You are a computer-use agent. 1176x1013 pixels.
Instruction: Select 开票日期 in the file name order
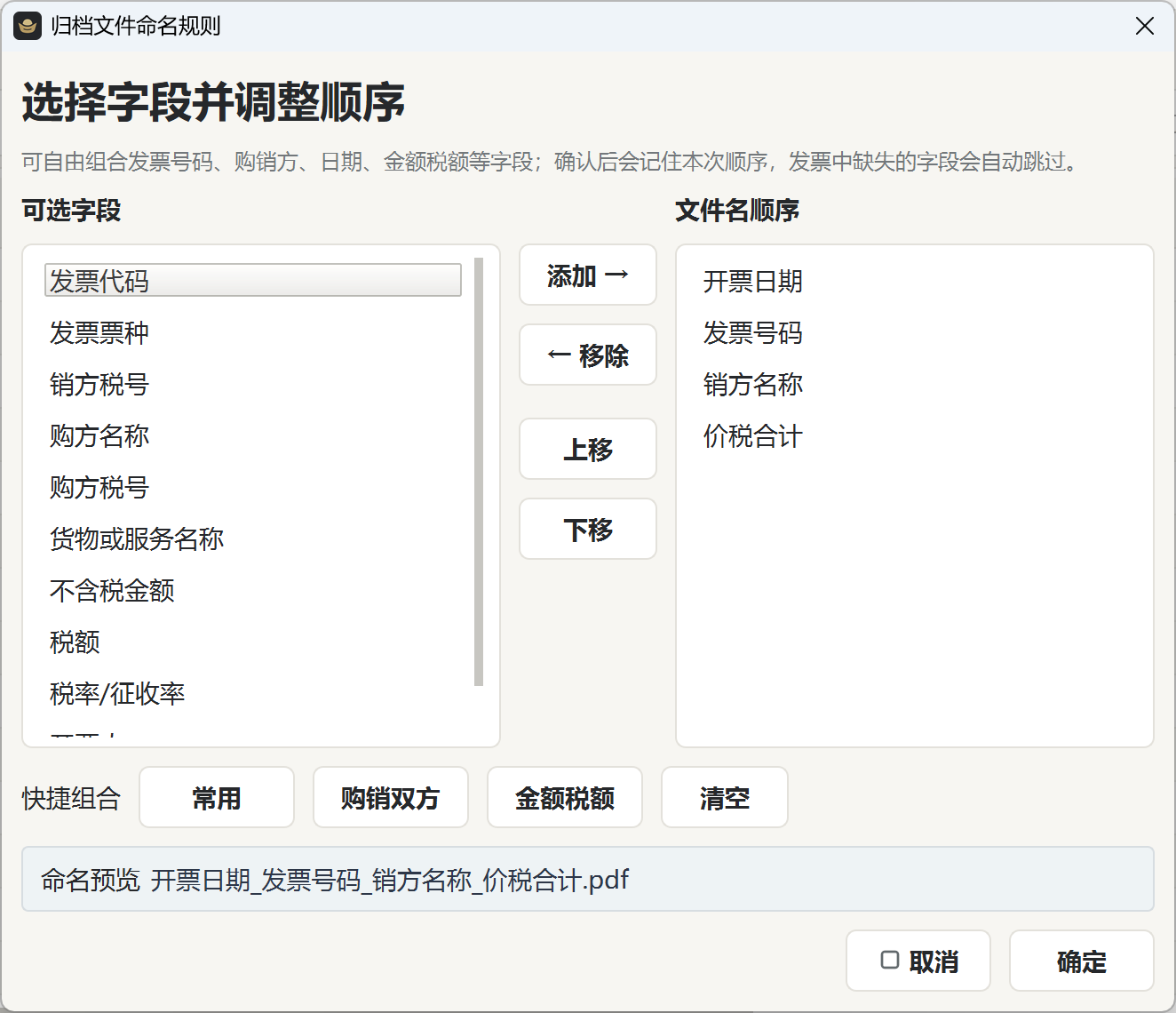click(915, 281)
